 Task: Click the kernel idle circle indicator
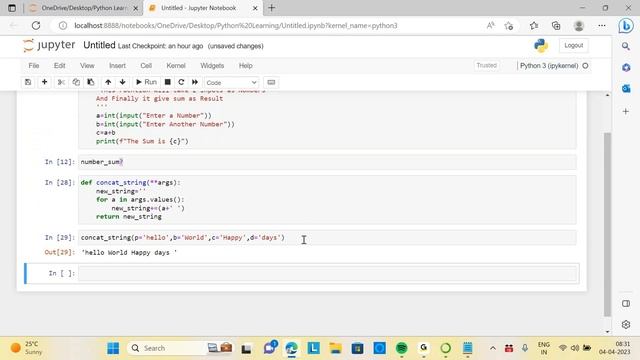coord(585,66)
